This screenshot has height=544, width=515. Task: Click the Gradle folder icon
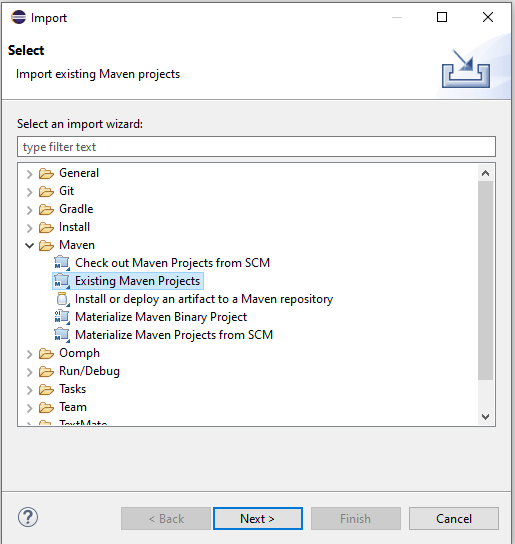click(46, 209)
